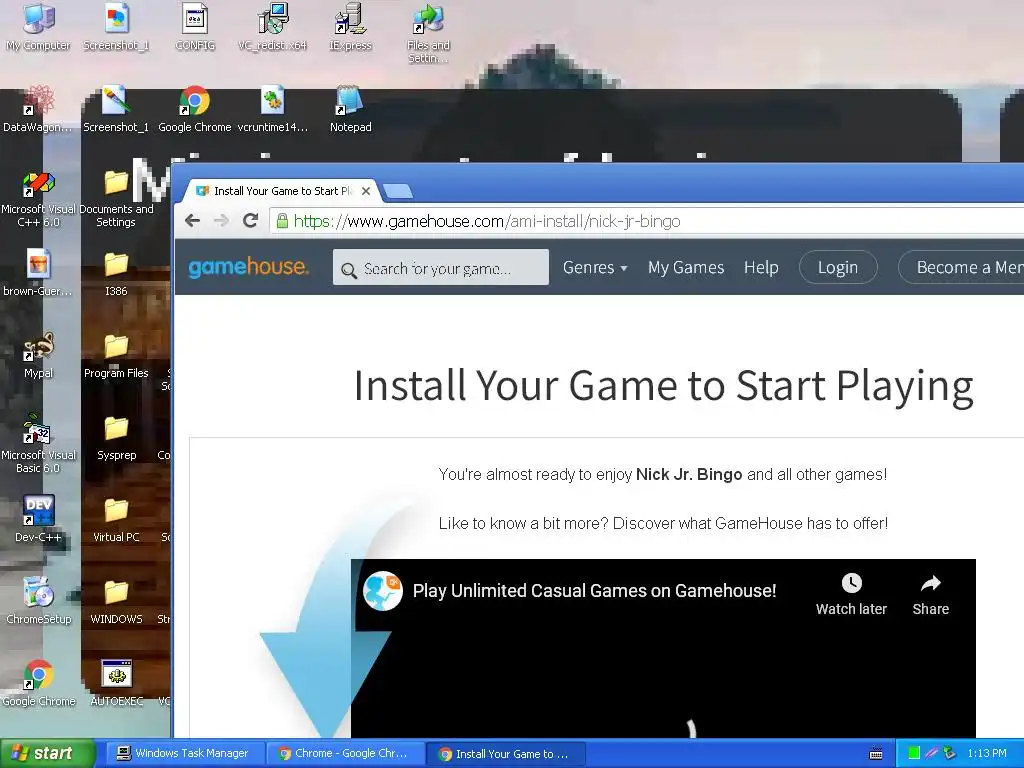
Task: Open the My Computer desktop icon
Action: [38, 27]
